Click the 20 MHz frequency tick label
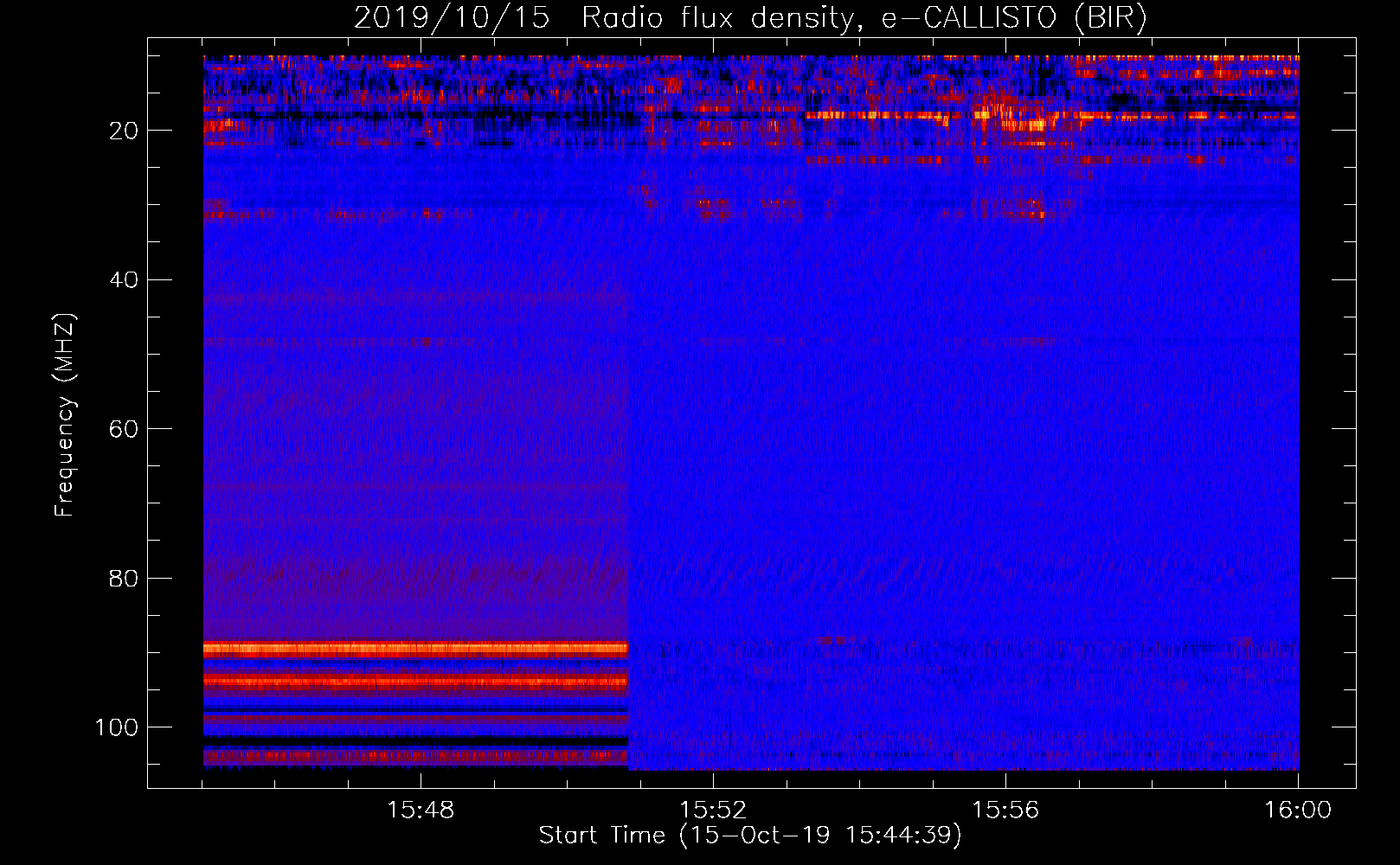 (125, 131)
